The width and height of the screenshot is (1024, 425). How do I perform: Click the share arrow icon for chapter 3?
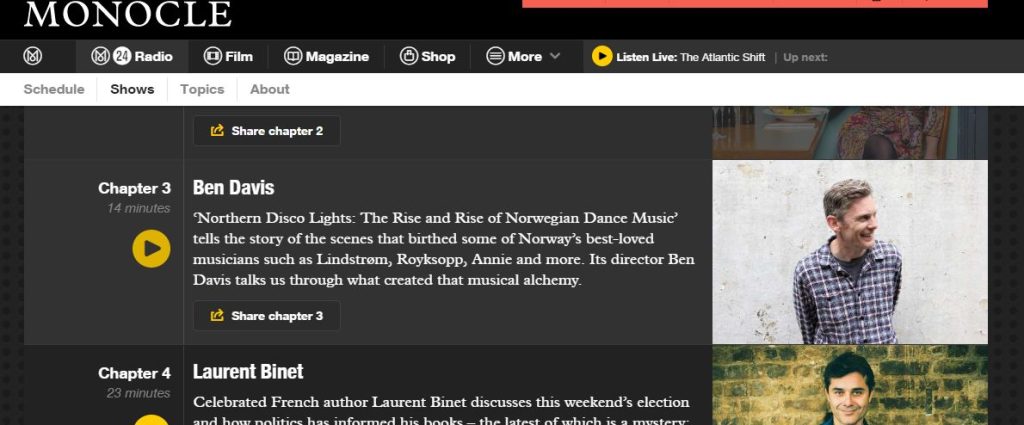217,315
